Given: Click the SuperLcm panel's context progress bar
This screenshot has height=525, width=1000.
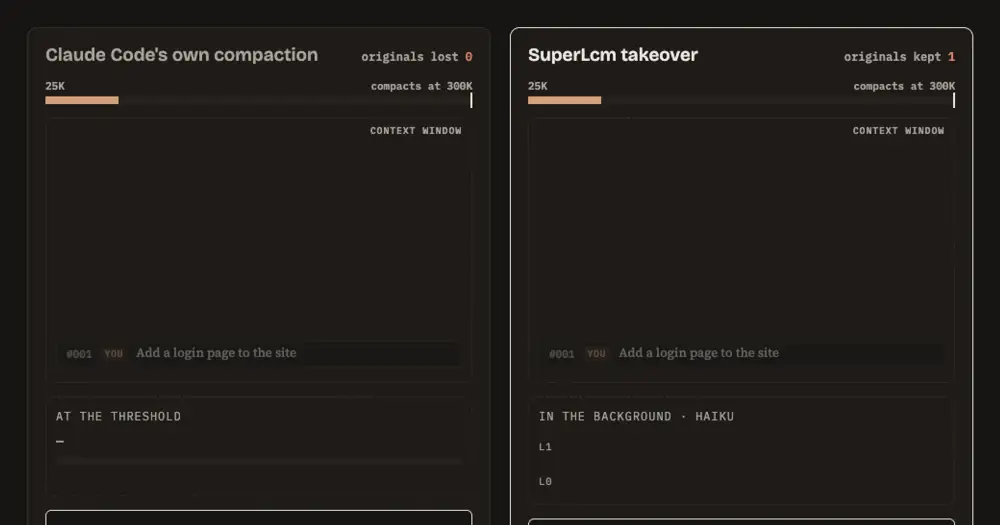Looking at the screenshot, I should [x=741, y=100].
